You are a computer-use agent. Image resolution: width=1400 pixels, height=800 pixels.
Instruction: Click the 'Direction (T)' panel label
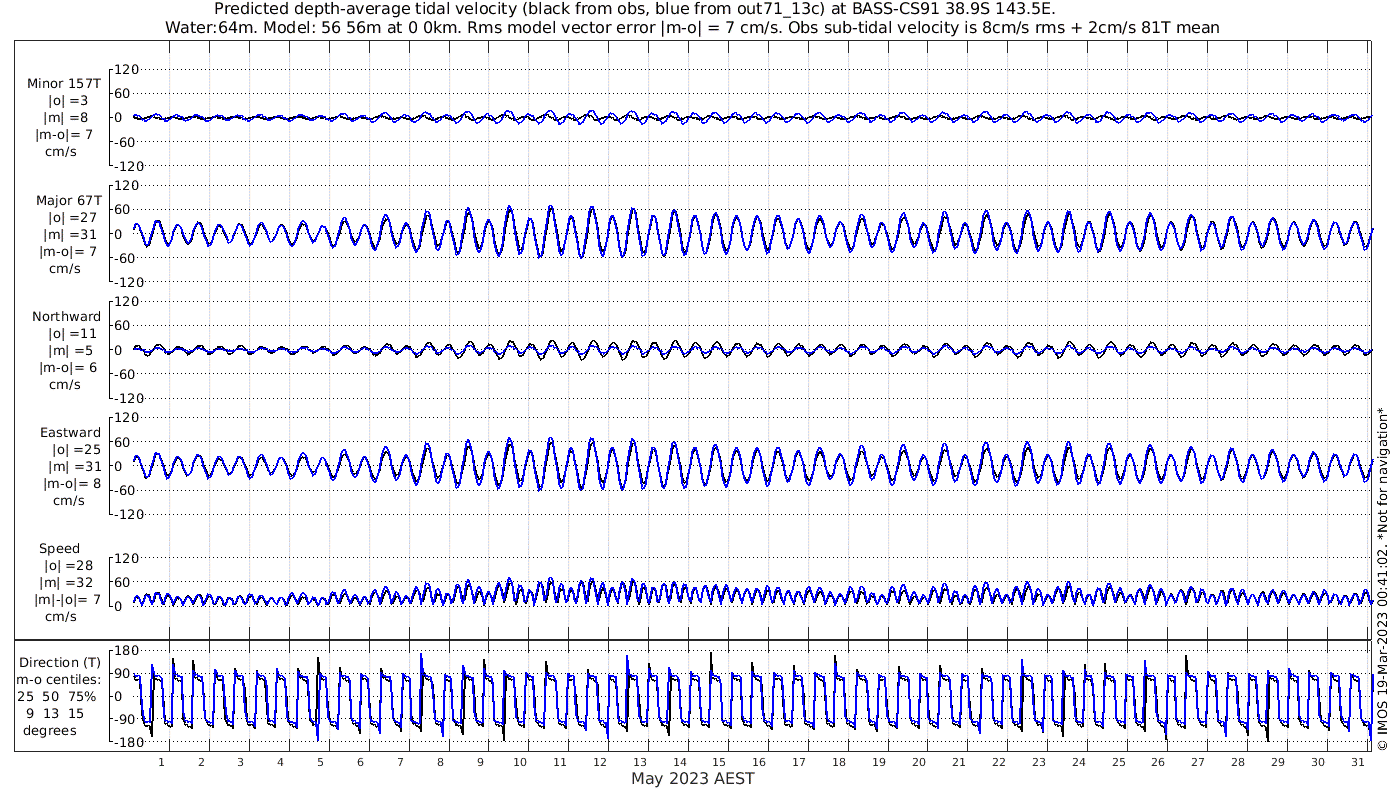click(x=61, y=662)
